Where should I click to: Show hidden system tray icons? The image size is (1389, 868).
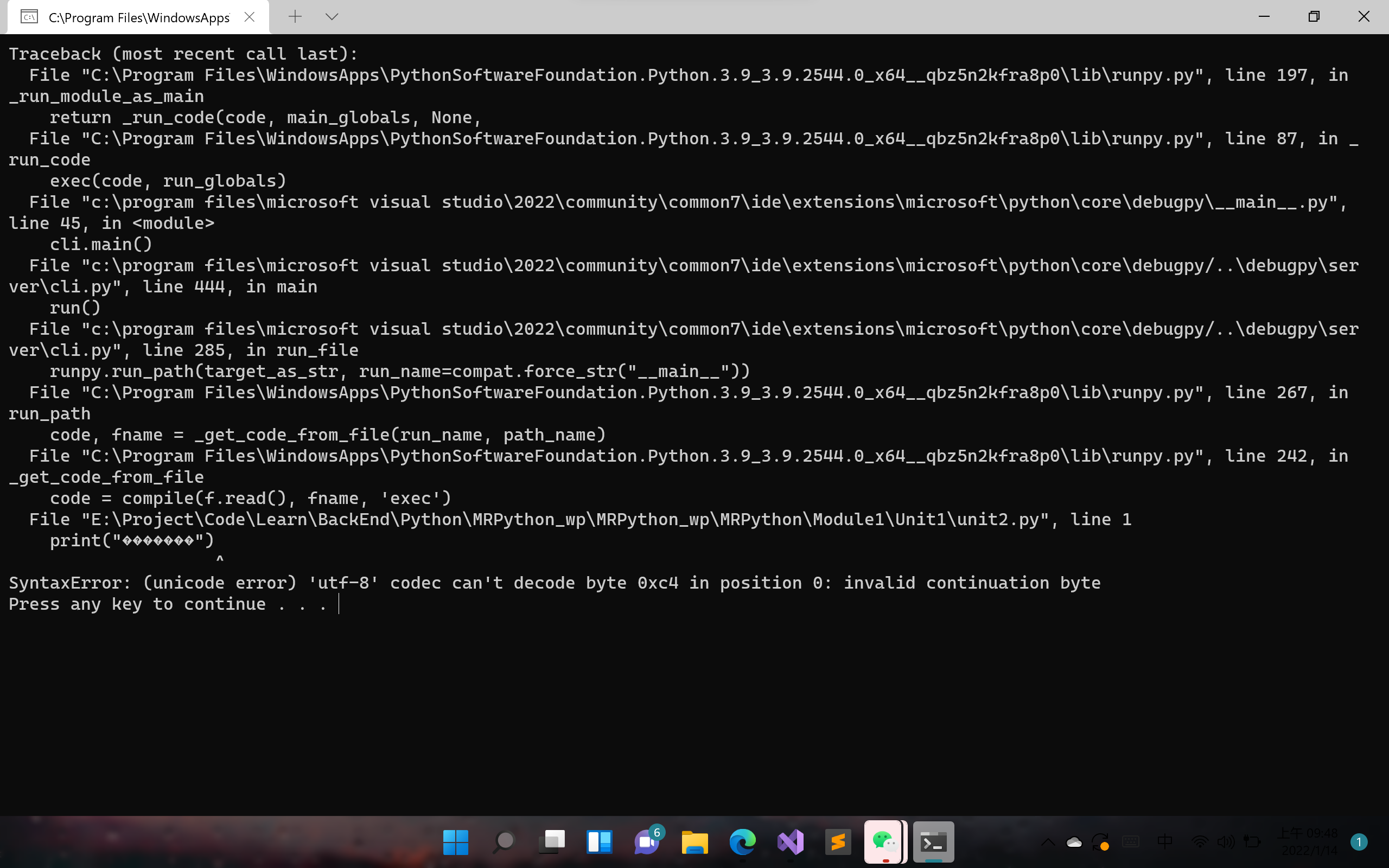[x=1048, y=842]
